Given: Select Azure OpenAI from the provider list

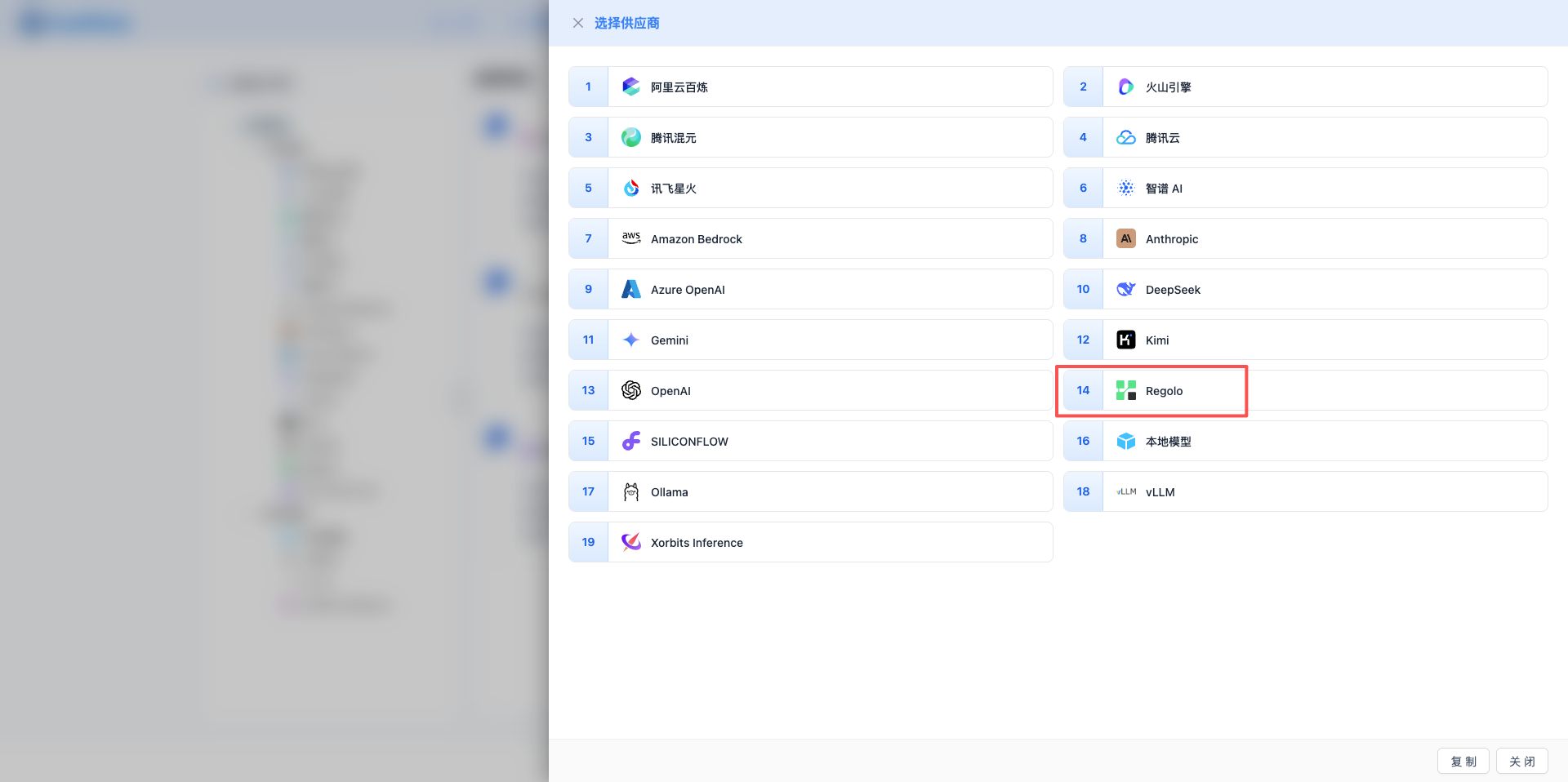Looking at the screenshot, I should pos(688,290).
